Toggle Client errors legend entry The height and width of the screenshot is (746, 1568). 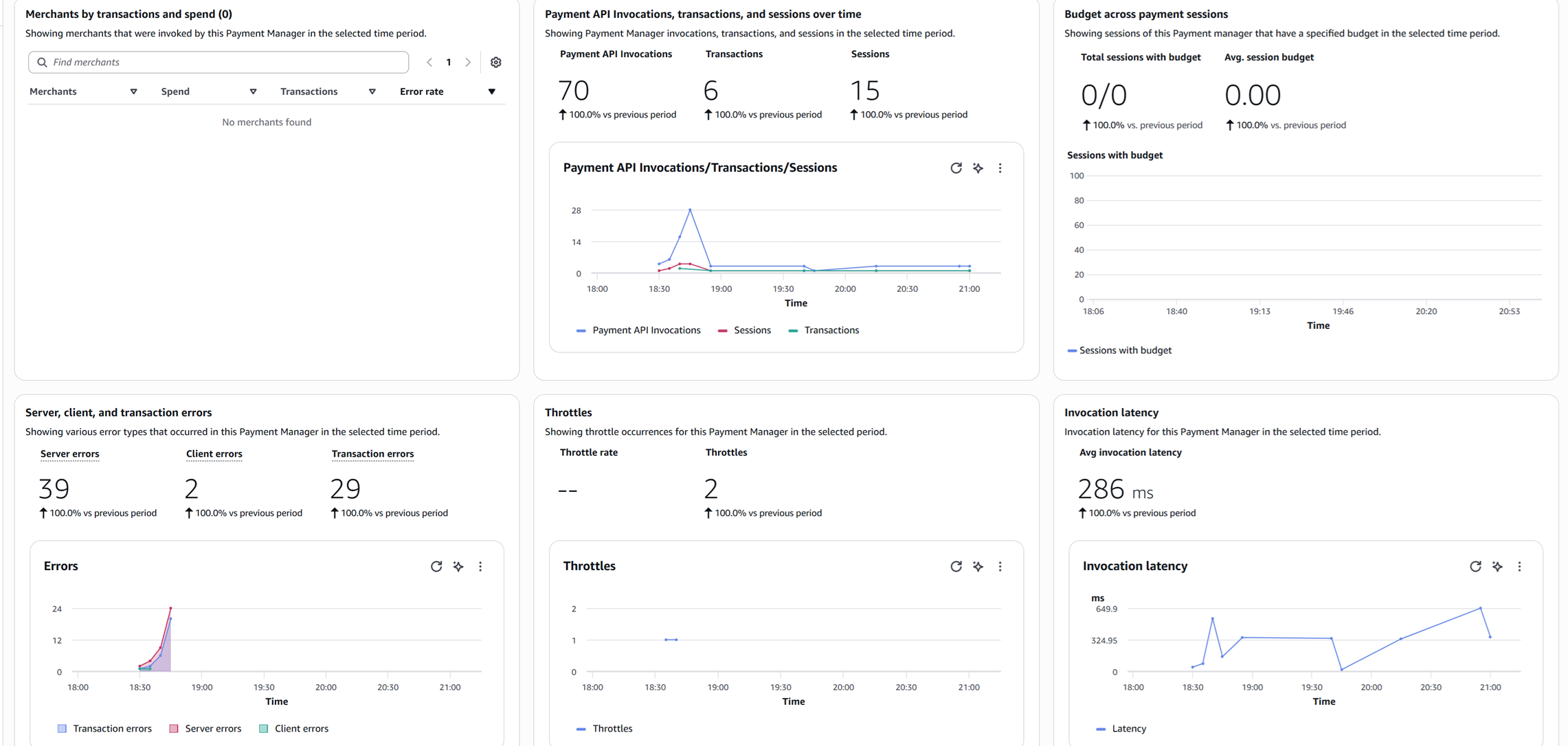click(294, 729)
